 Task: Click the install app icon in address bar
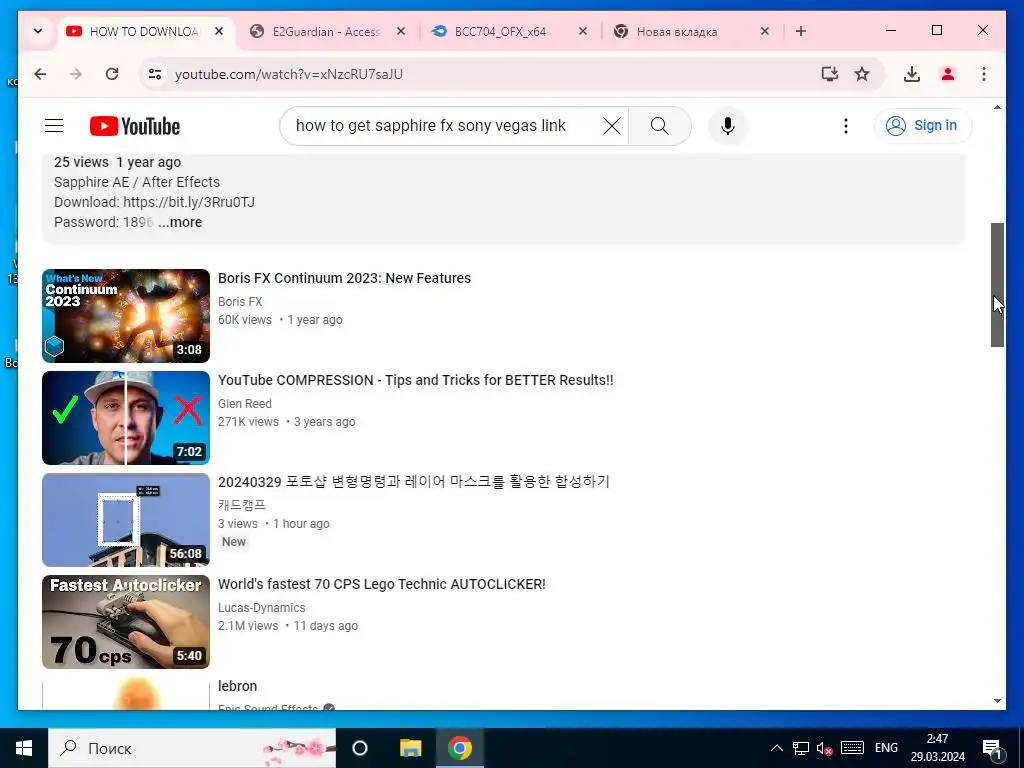click(x=829, y=74)
